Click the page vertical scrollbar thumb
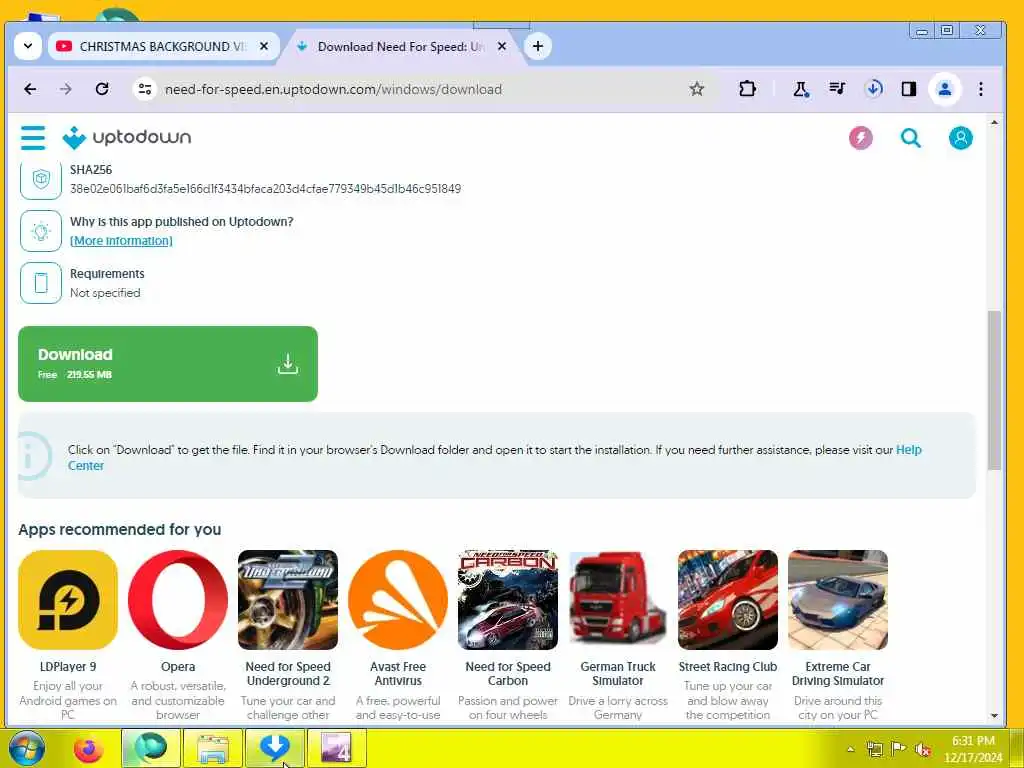 (x=994, y=390)
